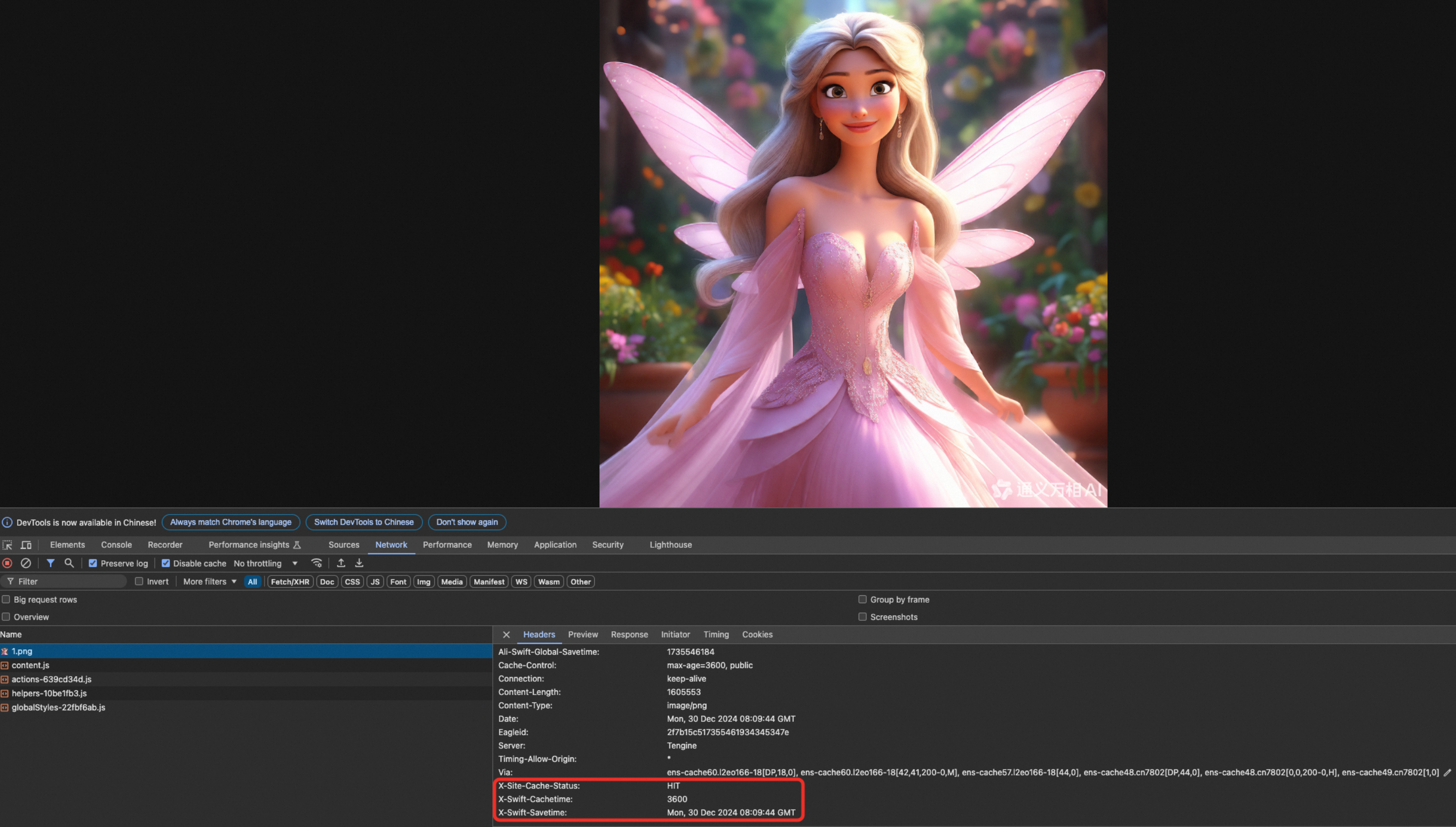Open the Timing tab of request details

716,635
